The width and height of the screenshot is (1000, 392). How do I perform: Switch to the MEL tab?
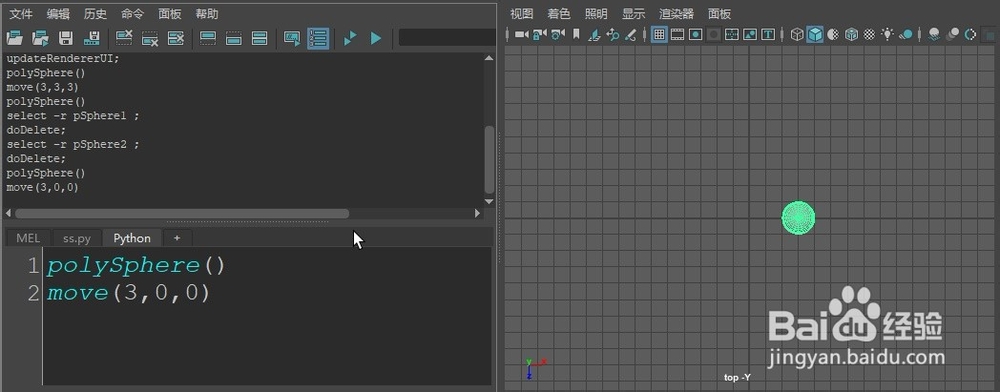(28, 238)
